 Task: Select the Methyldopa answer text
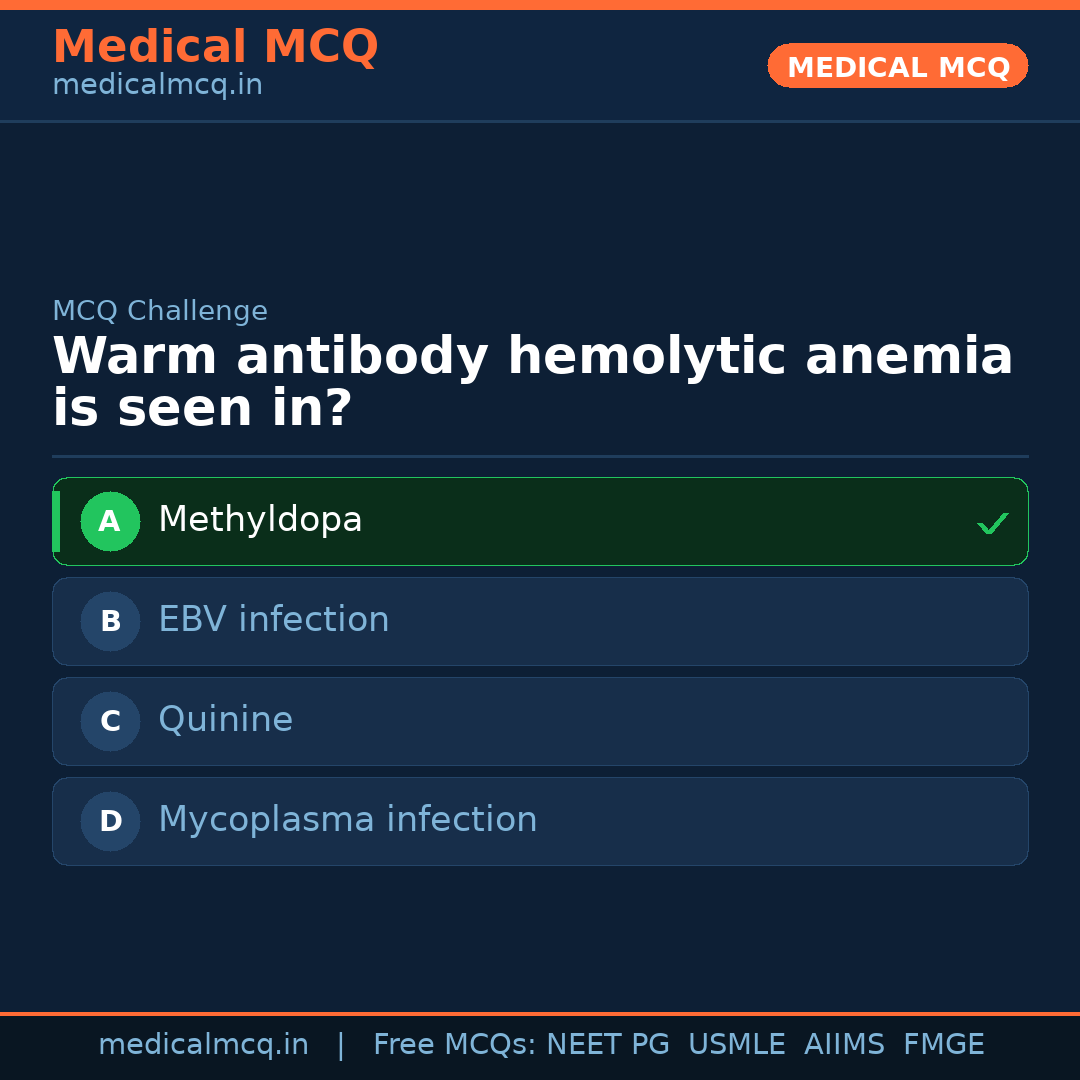pos(260,520)
